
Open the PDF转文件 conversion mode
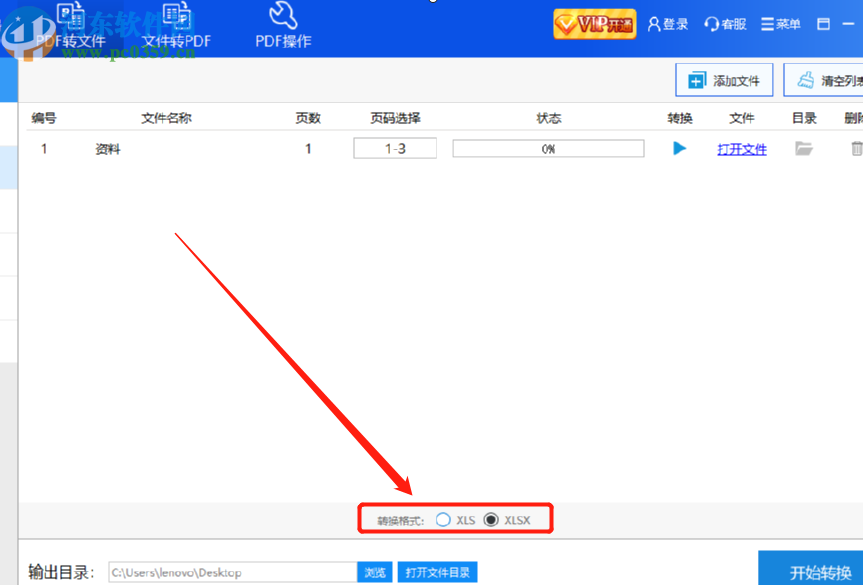(x=70, y=22)
